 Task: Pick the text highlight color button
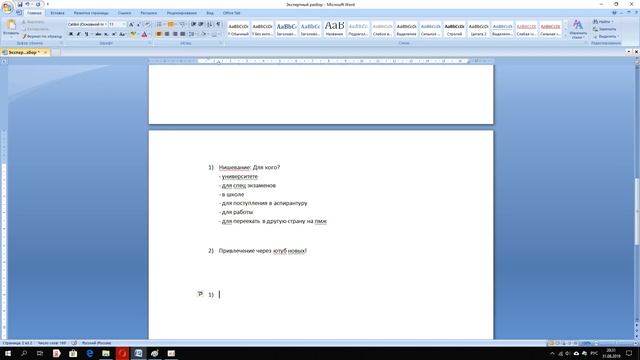click(133, 34)
